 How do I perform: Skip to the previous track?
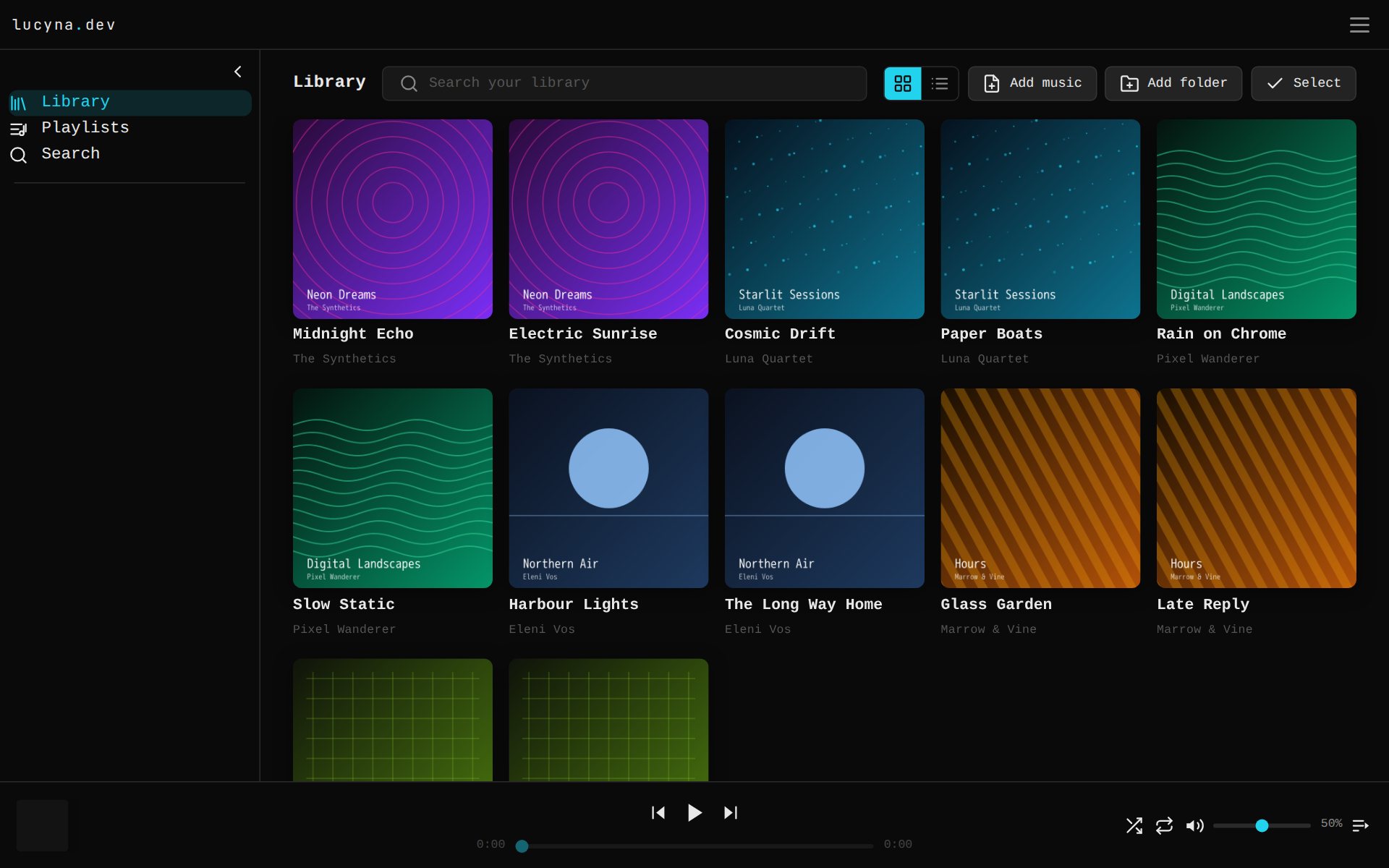[x=658, y=813]
